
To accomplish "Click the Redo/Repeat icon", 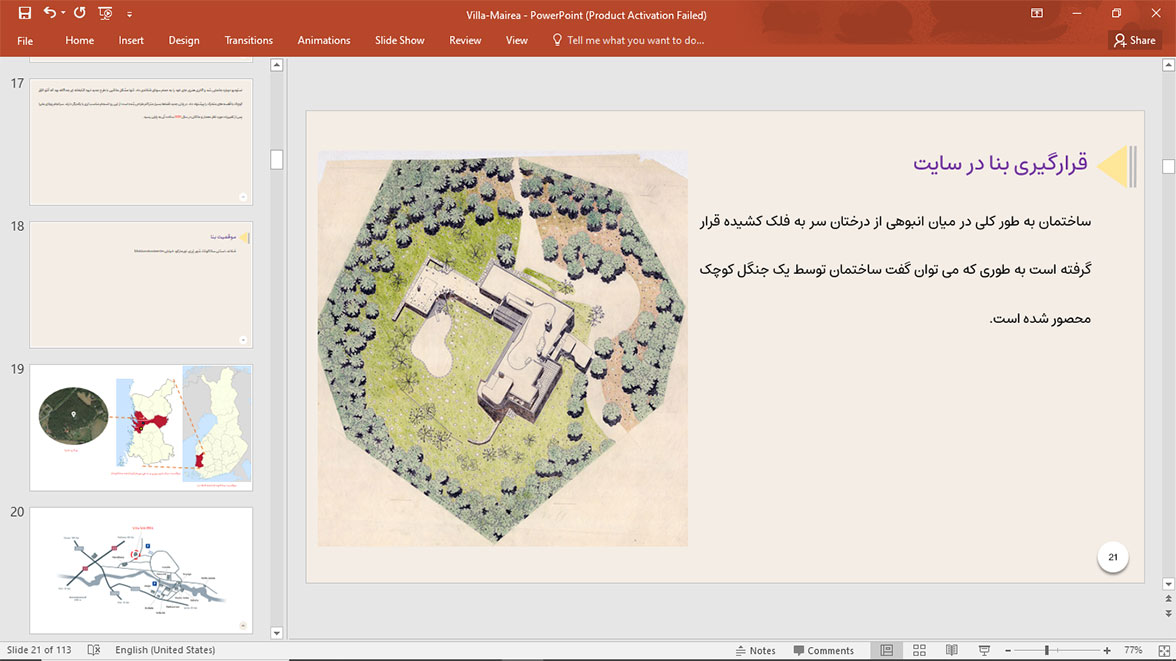I will 80,13.
